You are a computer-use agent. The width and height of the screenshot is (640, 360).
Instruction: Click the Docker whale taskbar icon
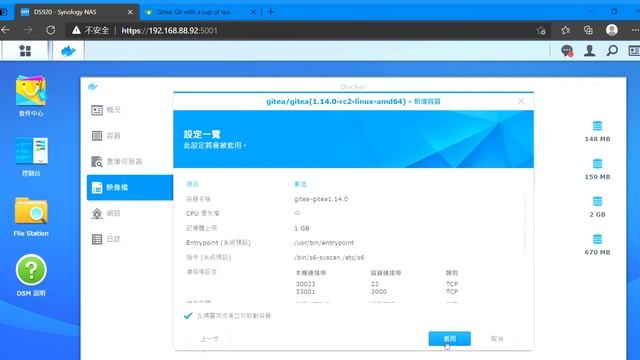click(68, 51)
